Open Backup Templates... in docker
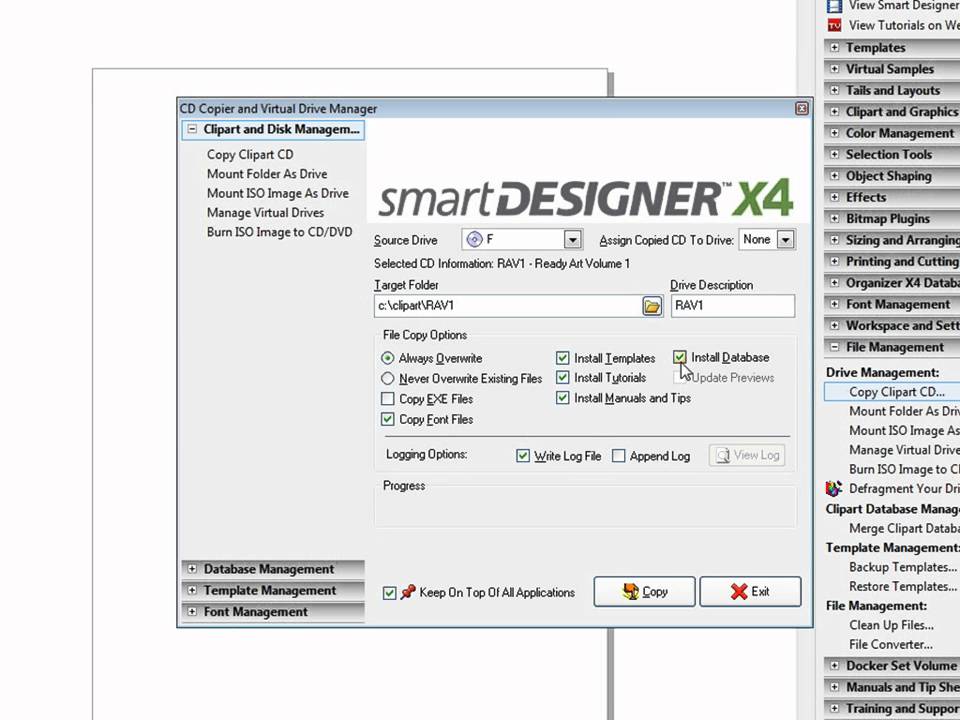 point(902,567)
